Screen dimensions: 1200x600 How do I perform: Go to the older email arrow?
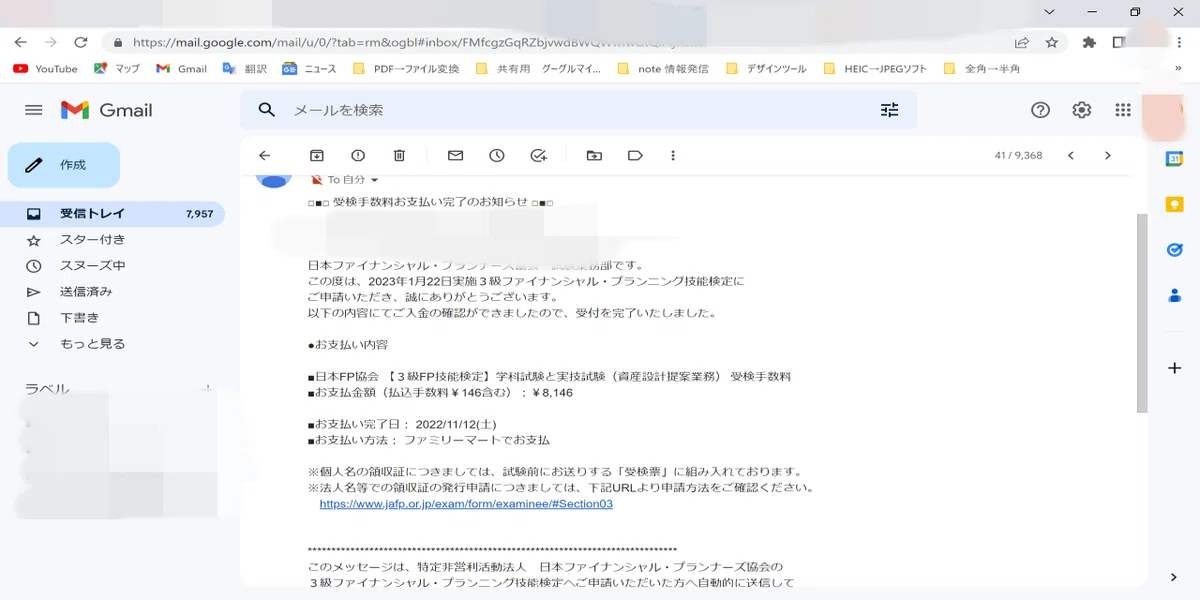tap(1107, 156)
